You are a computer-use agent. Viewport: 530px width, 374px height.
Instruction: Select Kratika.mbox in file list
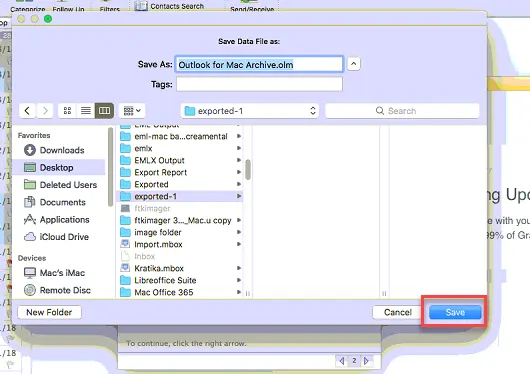[180, 268]
